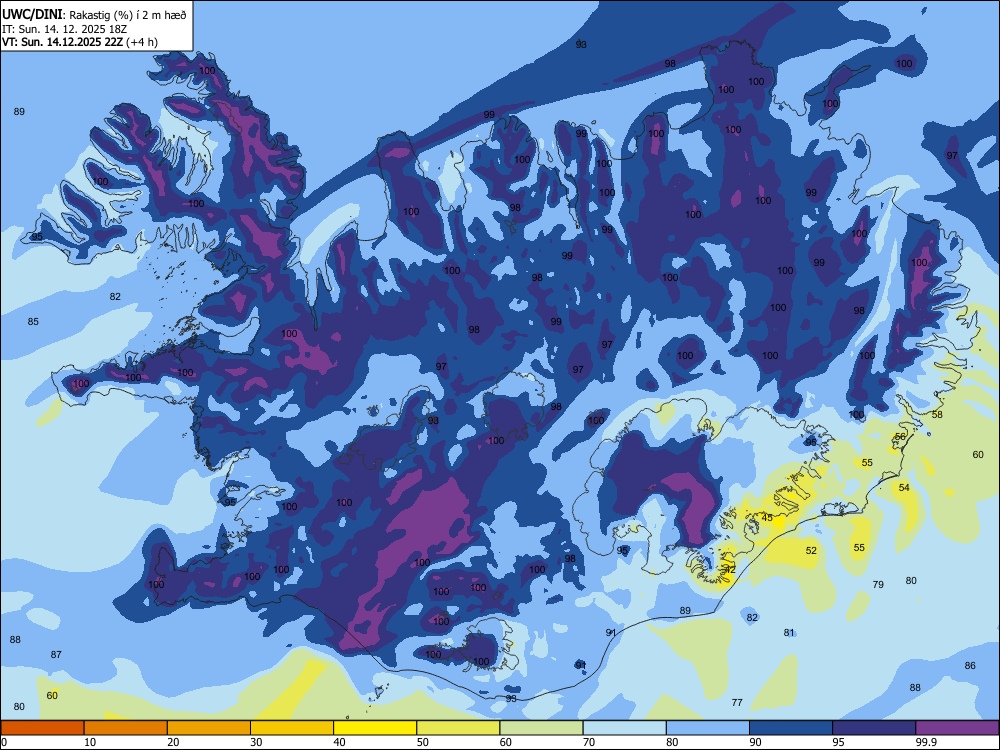Image resolution: width=1000 pixels, height=750 pixels.
Task: Select the amber 30–40 legend swatch
Action: [x=292, y=728]
